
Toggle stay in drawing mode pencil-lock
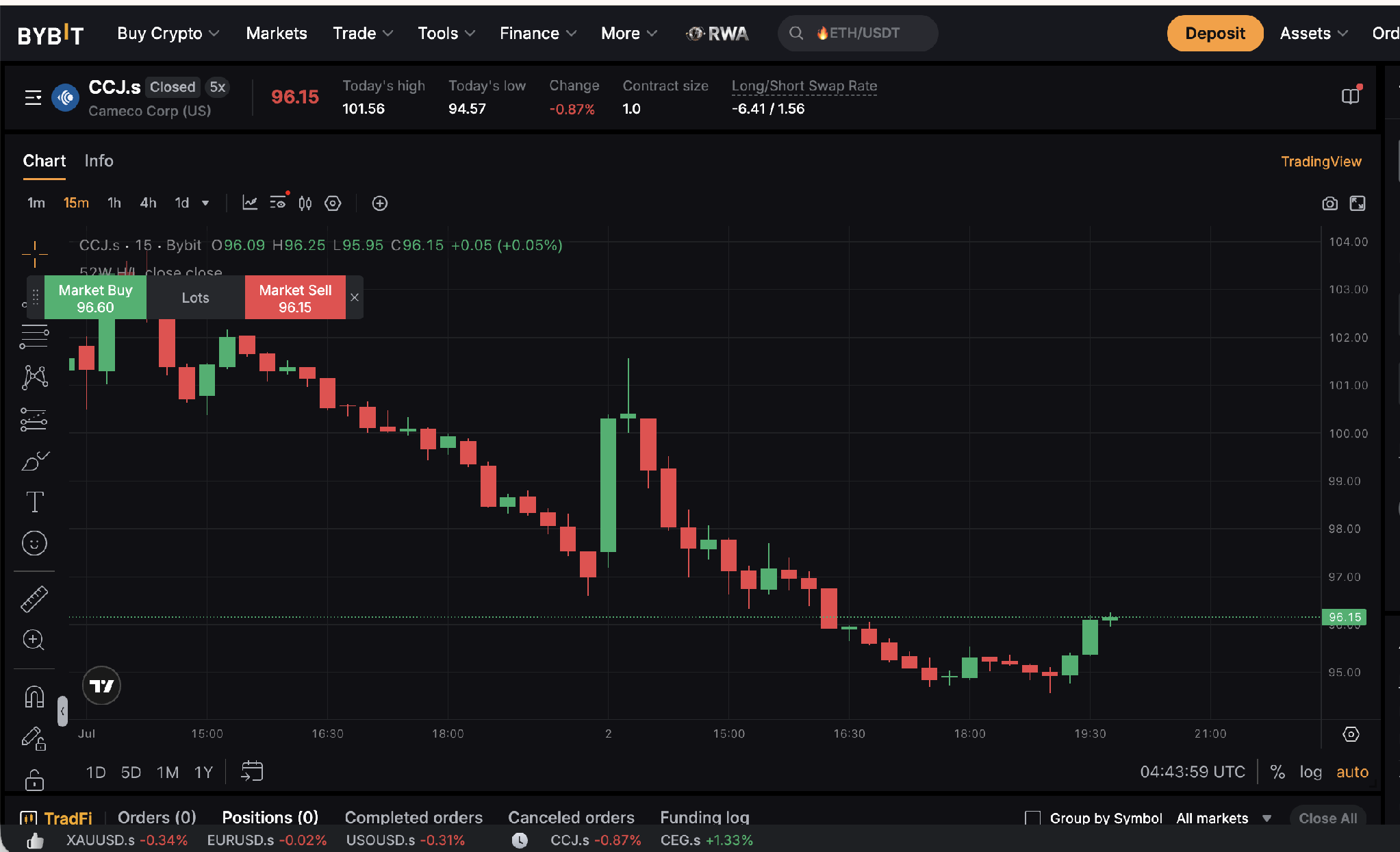34,738
